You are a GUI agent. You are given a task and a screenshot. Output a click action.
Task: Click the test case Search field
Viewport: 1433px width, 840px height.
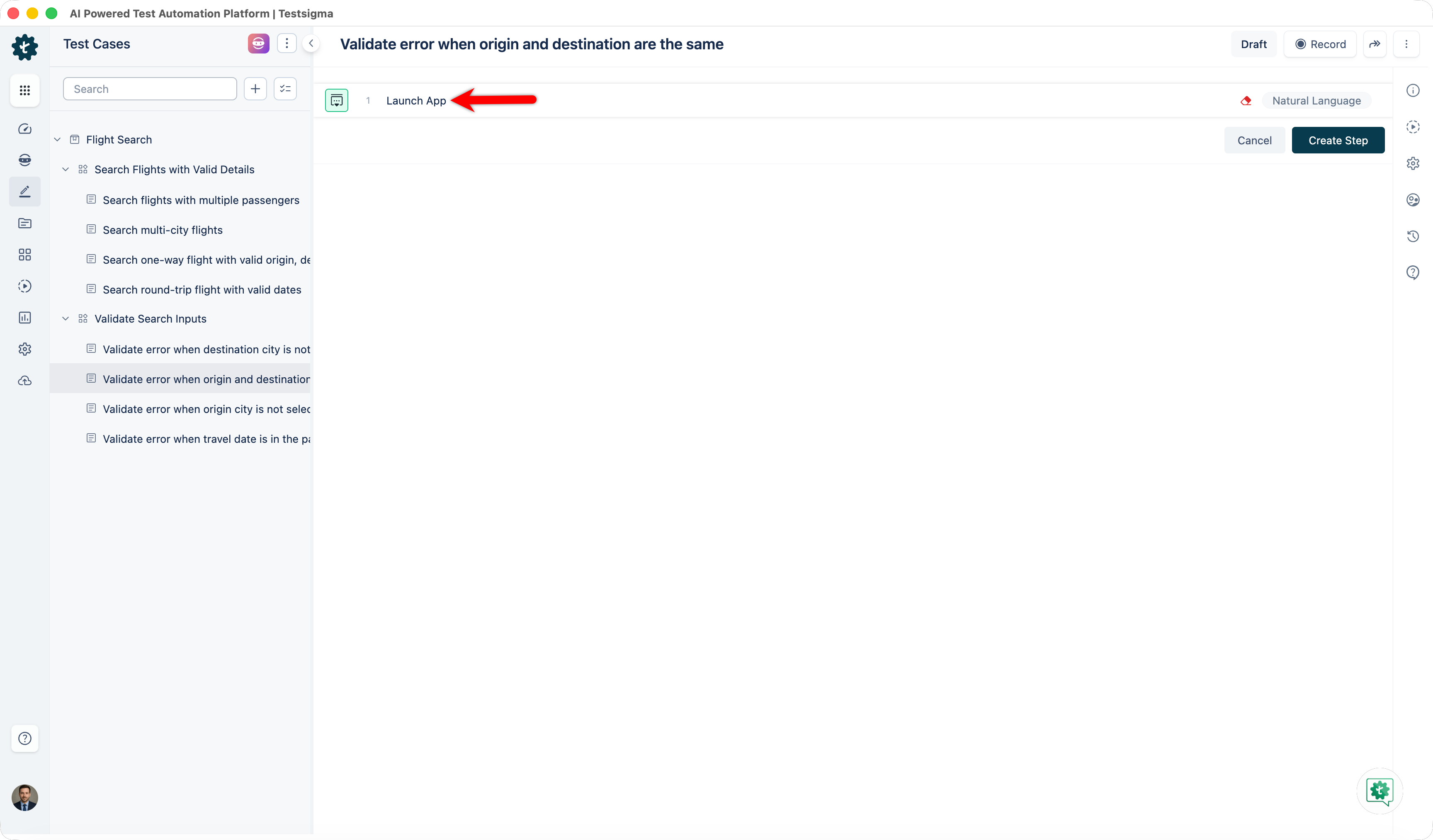(150, 89)
